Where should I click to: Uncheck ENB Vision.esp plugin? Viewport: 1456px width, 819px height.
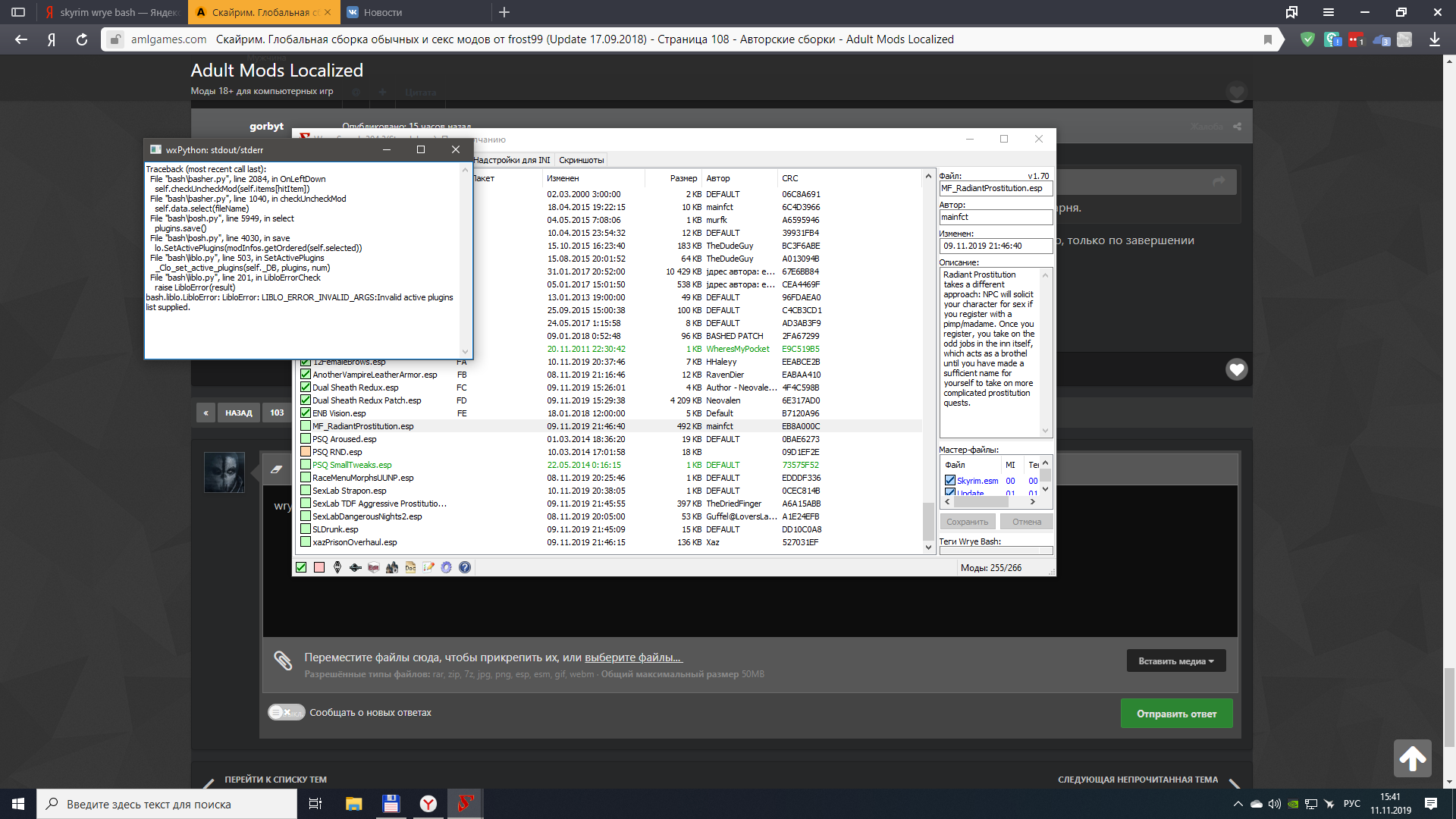pos(306,413)
